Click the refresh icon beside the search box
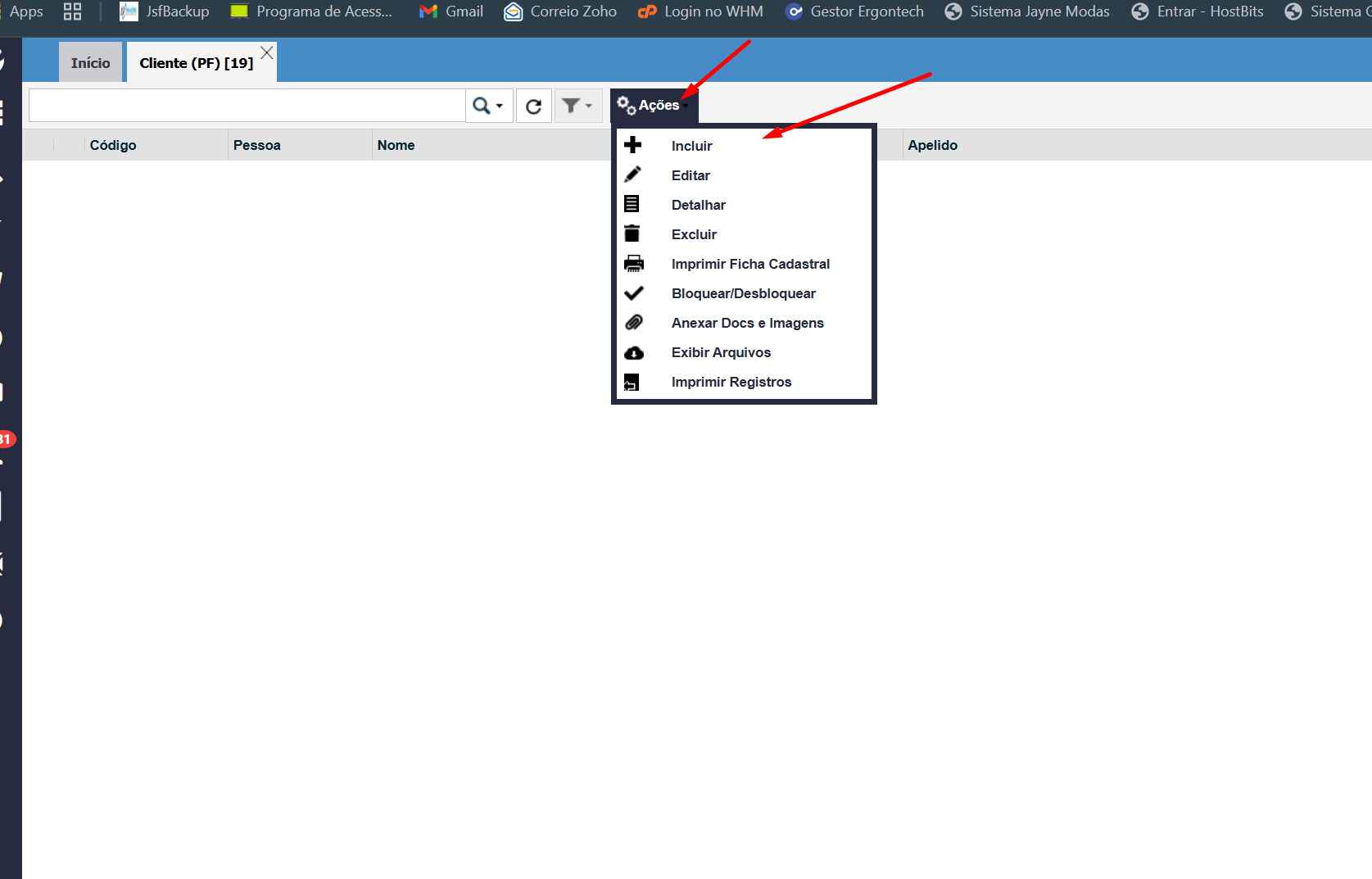 point(533,106)
